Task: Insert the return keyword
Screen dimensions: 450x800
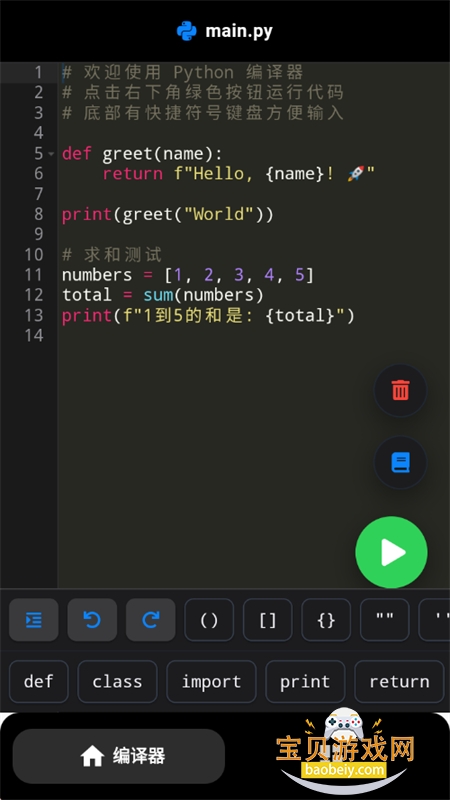Action: (399, 682)
